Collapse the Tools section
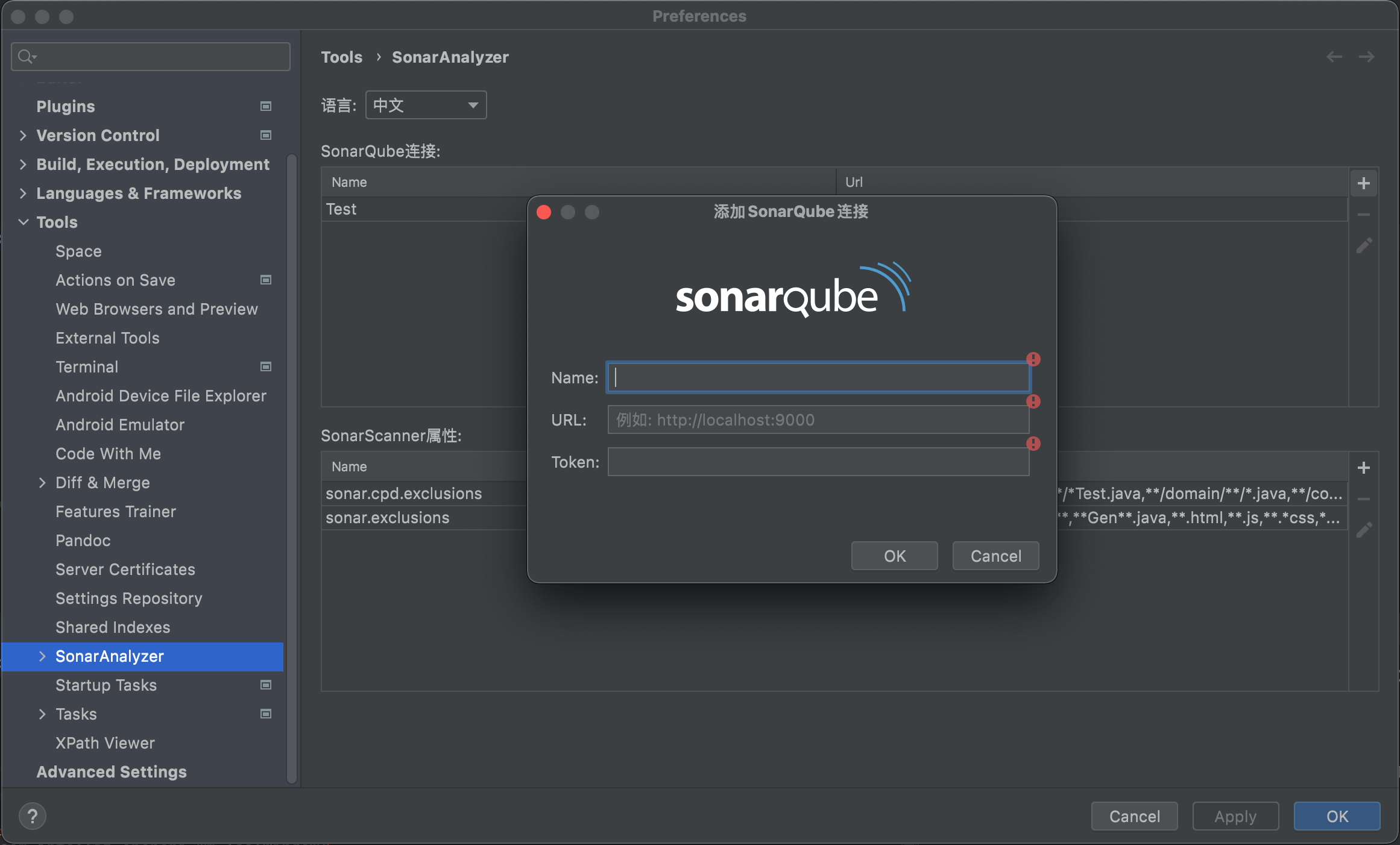Viewport: 1400px width, 845px height. pos(23,222)
